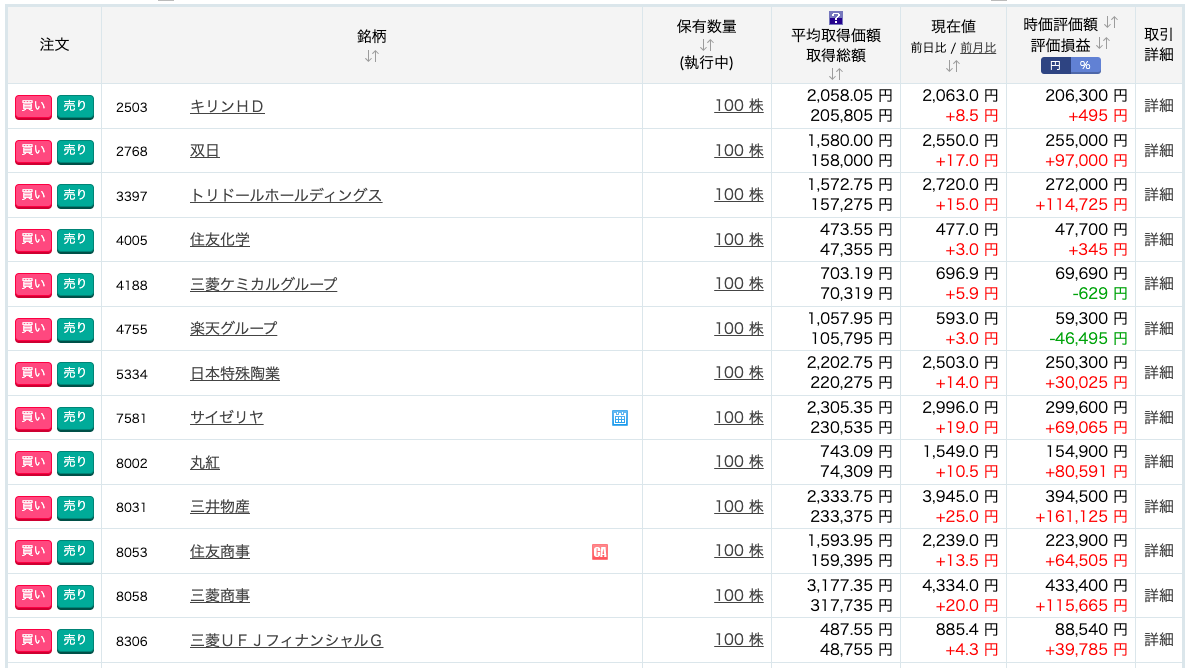Screen dimensions: 1187x668
Task: Open 詳細 for サイゼリヤ row
Action: point(1159,417)
